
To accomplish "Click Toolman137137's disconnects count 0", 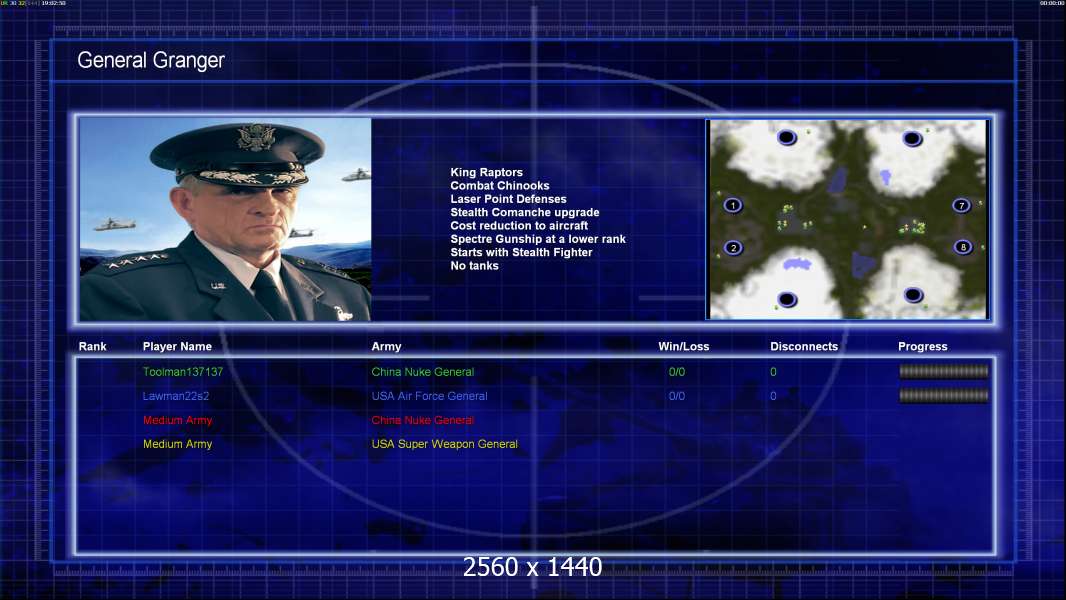I will tap(773, 372).
